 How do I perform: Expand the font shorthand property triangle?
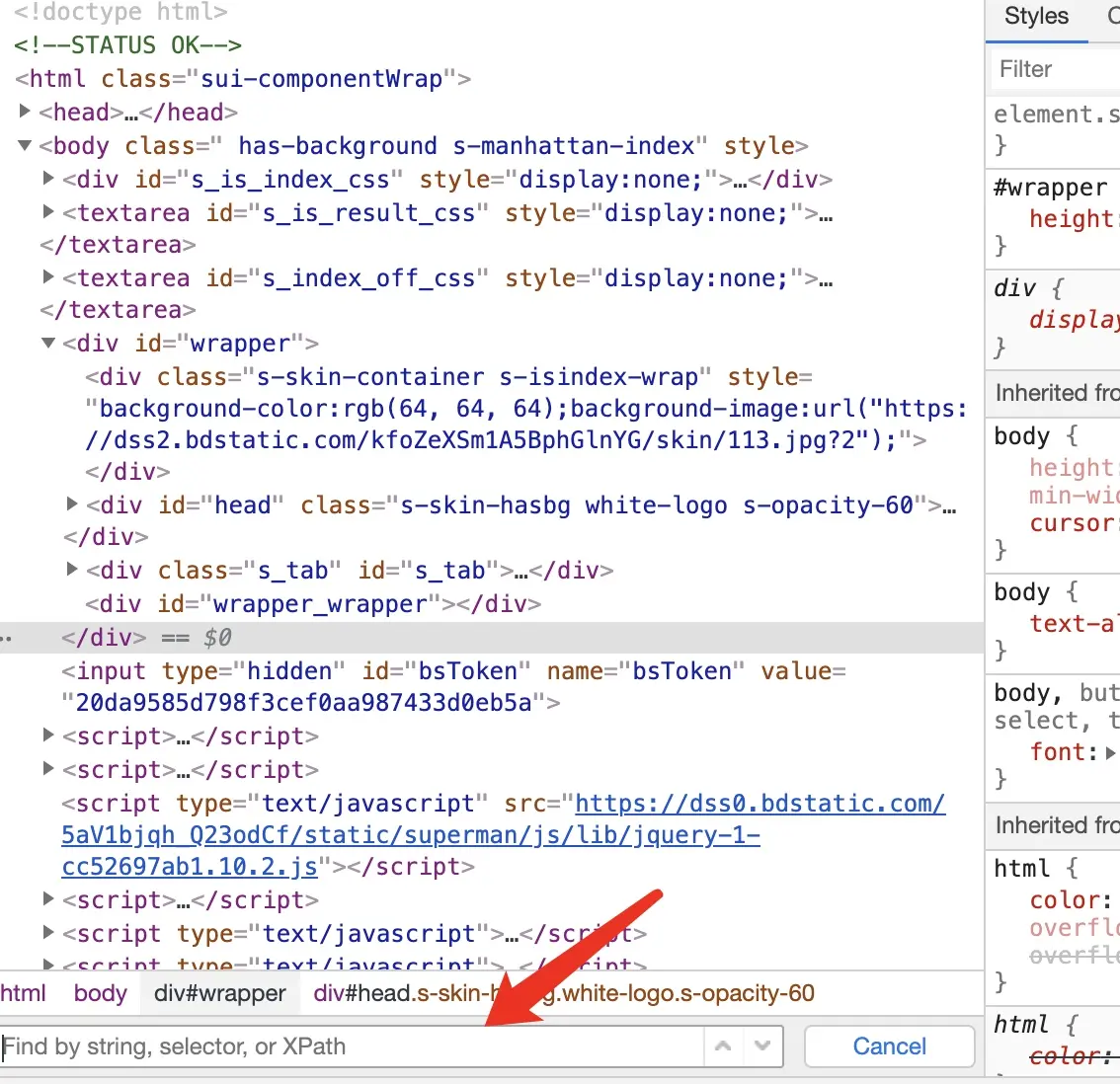1109,752
